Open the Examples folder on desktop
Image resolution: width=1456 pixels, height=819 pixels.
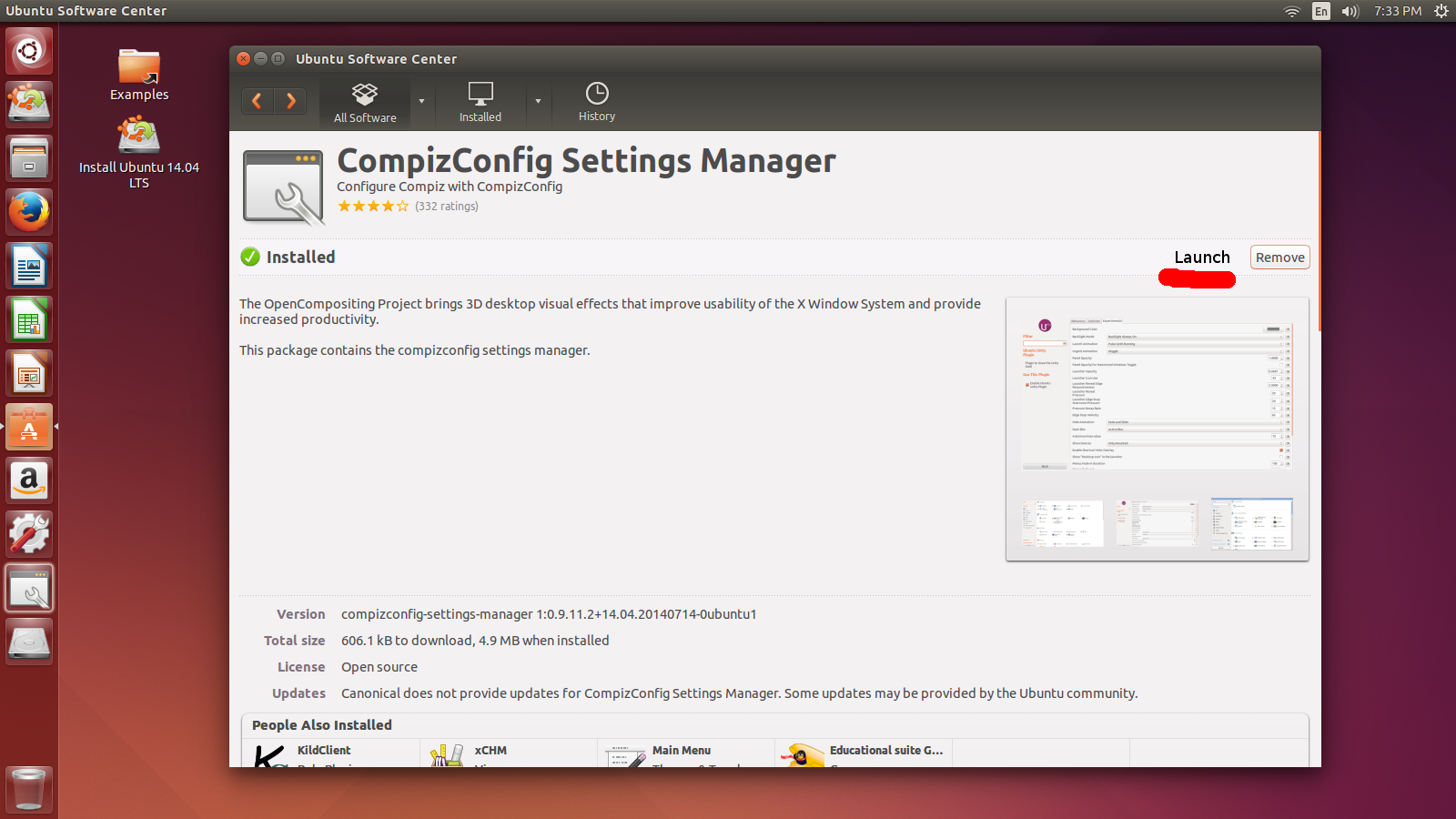pyautogui.click(x=139, y=75)
